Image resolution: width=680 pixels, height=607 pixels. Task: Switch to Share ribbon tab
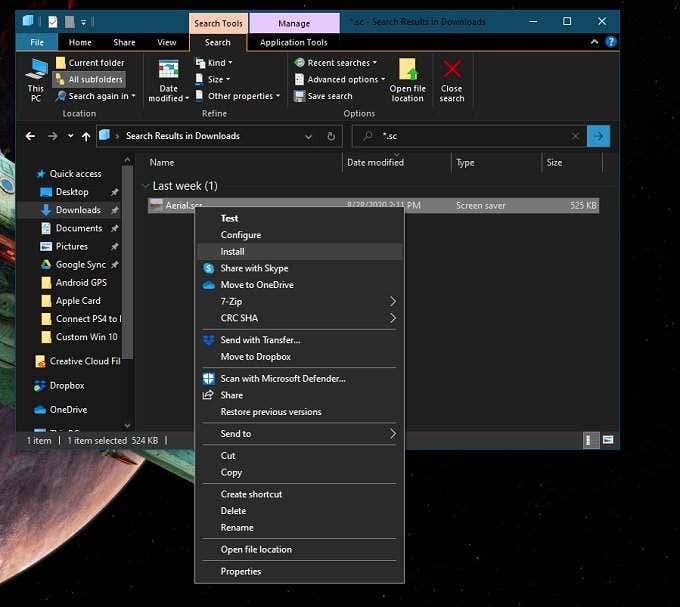(124, 42)
